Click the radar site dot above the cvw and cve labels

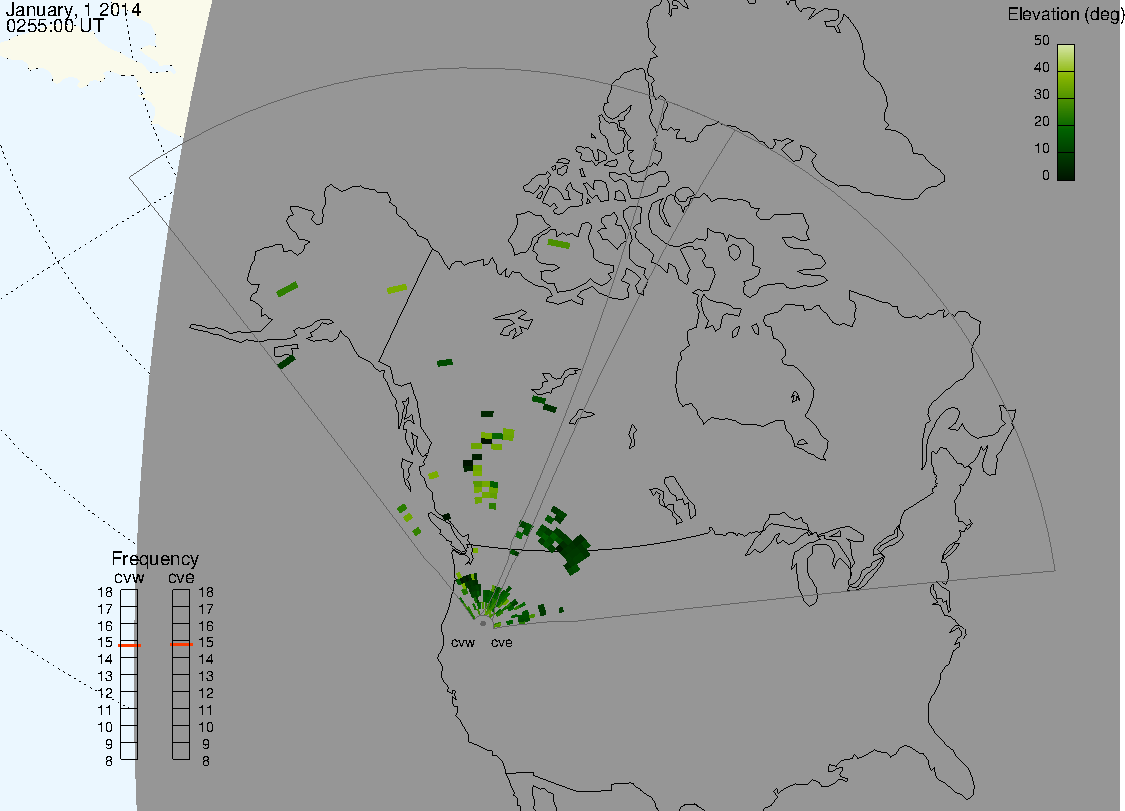(x=483, y=624)
